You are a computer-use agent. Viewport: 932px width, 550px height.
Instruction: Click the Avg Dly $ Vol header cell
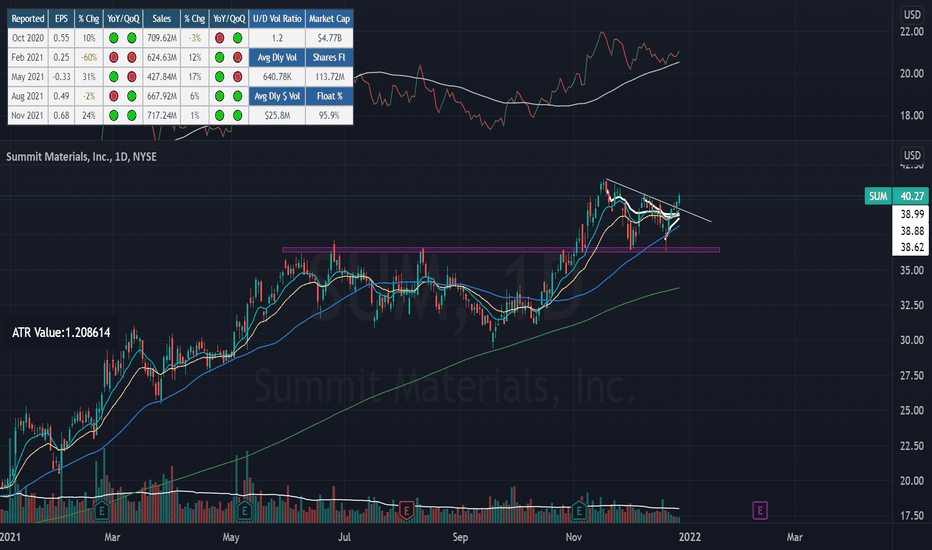click(x=277, y=96)
